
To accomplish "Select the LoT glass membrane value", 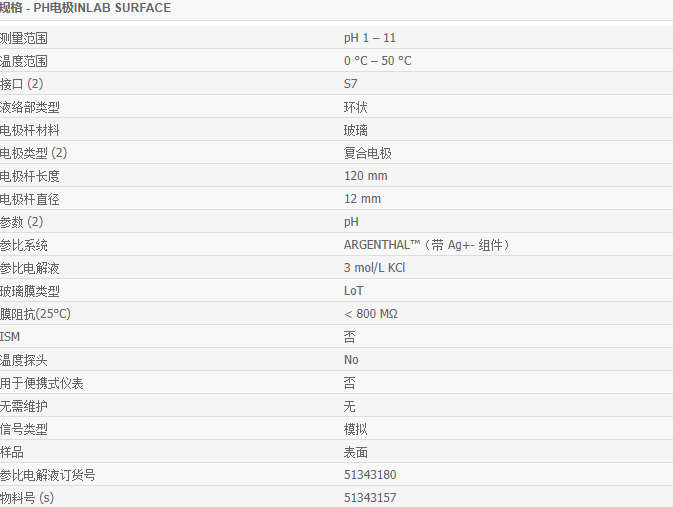I will point(353,291).
